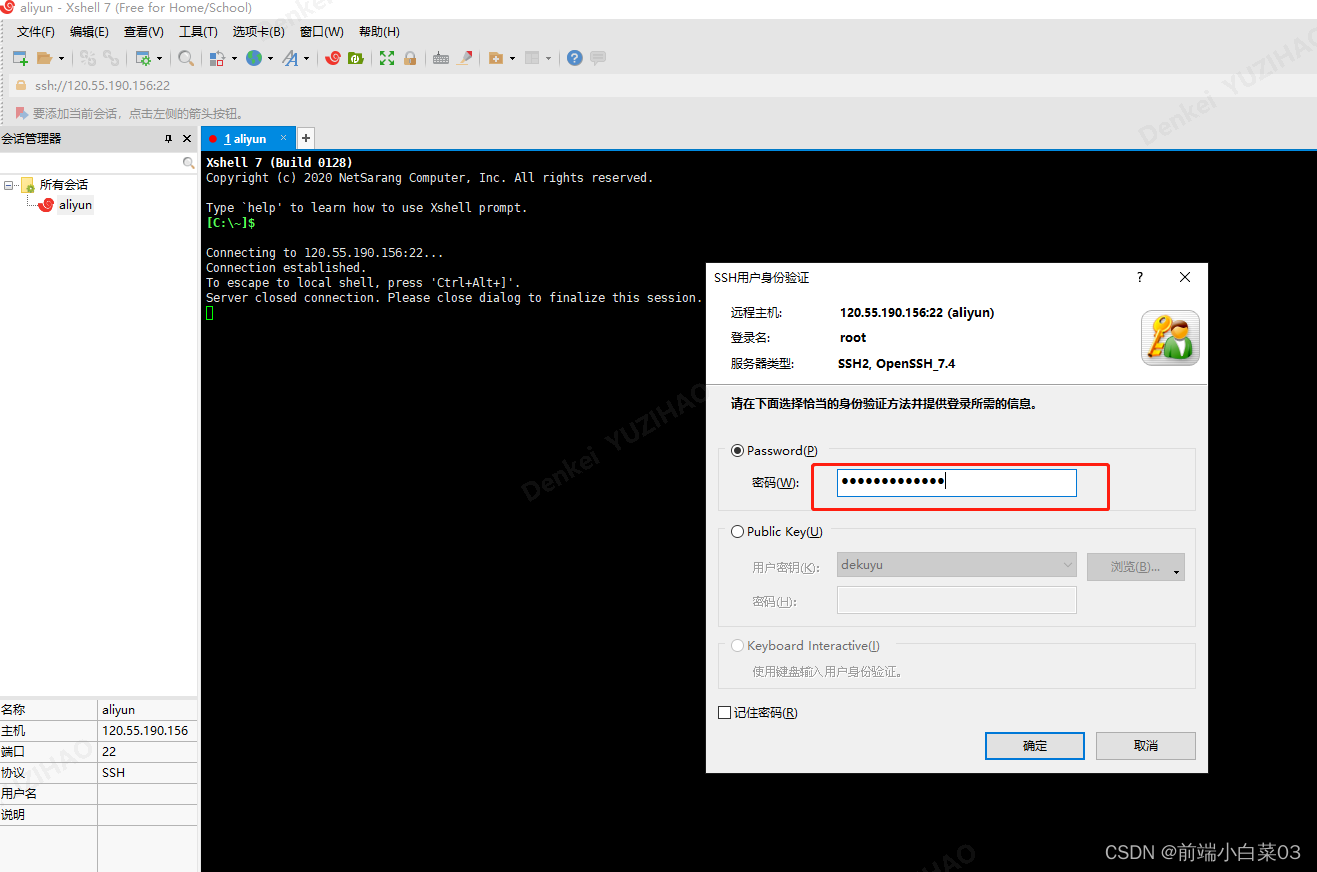This screenshot has width=1317, height=872.
Task: Expand the Font dropdown arrow
Action: tap(306, 58)
